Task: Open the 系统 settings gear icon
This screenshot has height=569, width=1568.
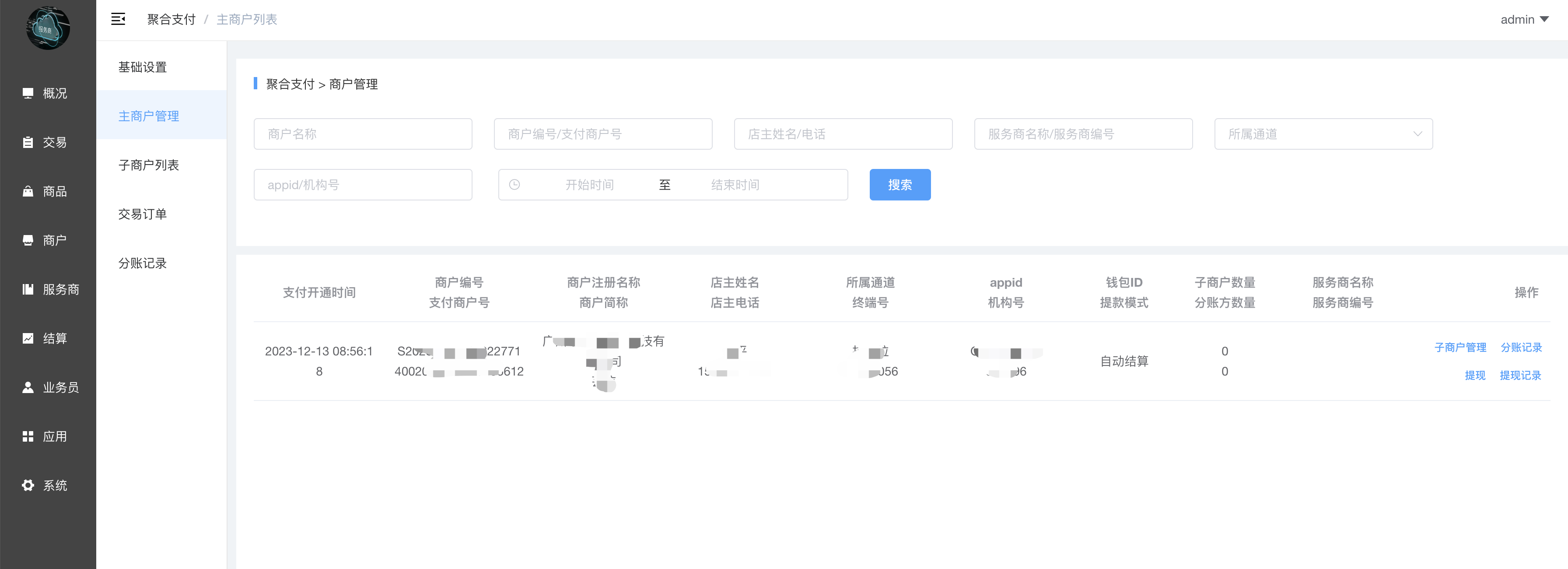Action: [x=28, y=485]
